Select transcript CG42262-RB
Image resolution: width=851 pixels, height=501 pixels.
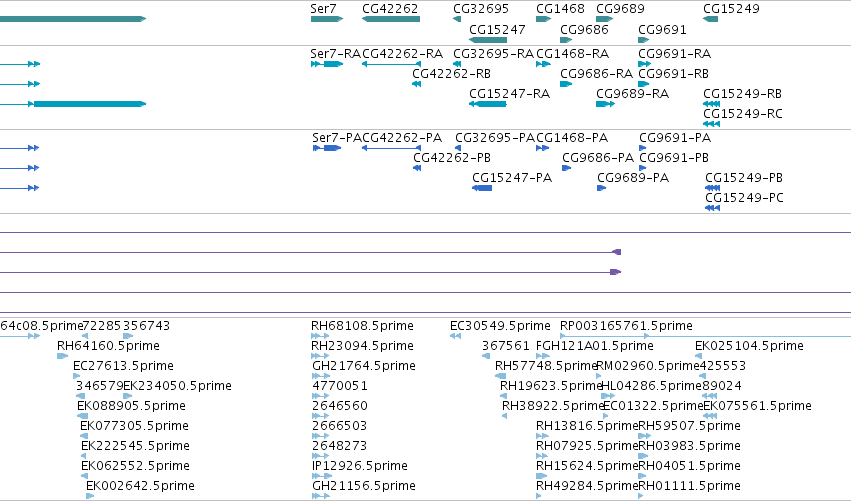tap(452, 74)
